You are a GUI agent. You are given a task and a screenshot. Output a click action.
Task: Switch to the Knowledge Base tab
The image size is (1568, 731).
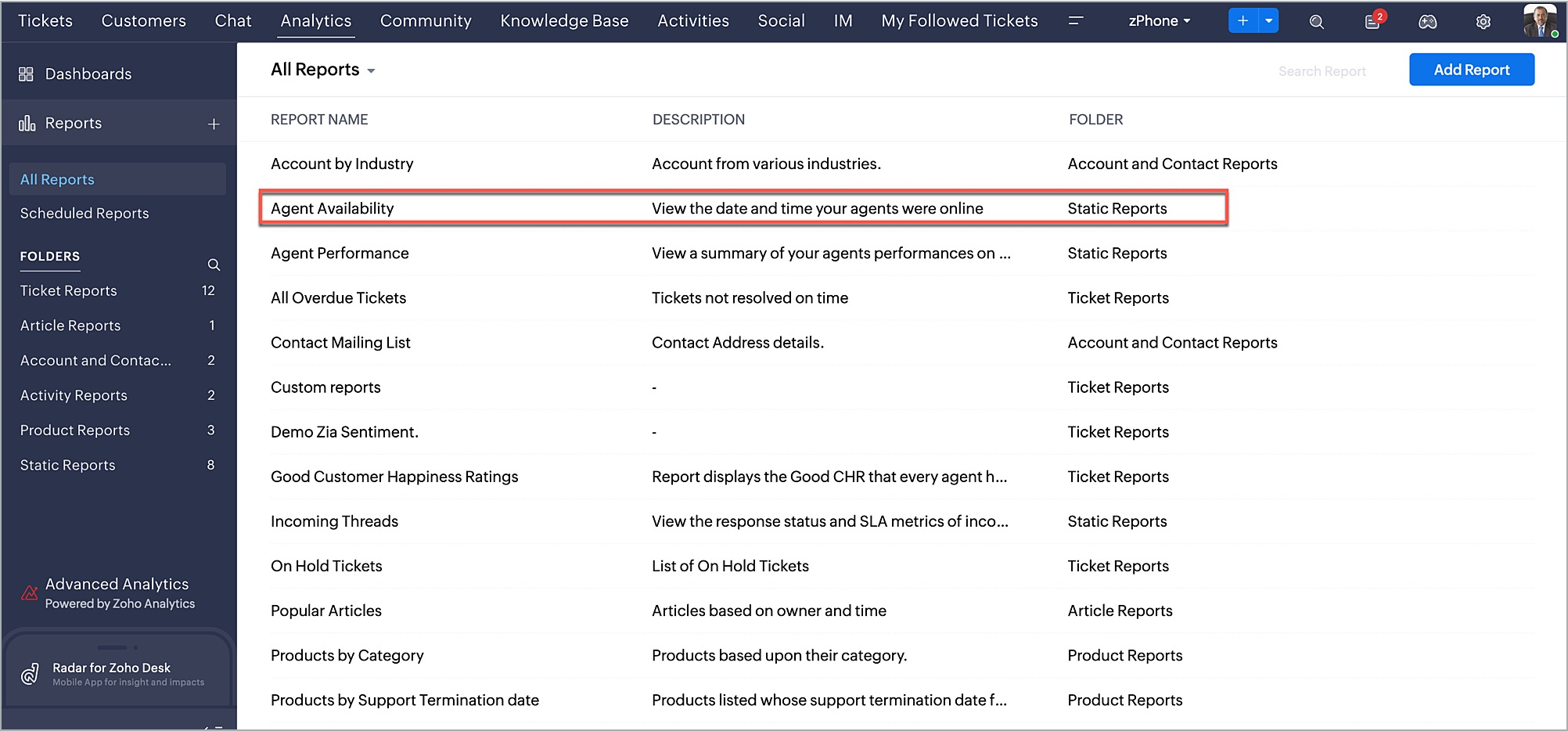click(564, 21)
